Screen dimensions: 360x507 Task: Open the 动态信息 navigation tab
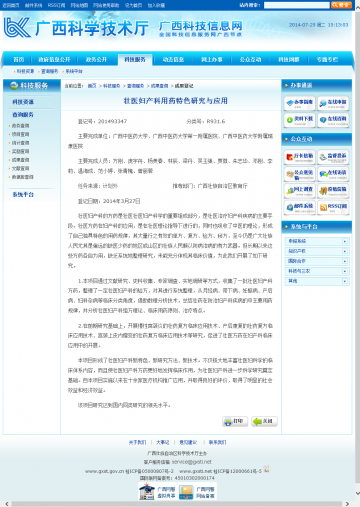[173, 59]
